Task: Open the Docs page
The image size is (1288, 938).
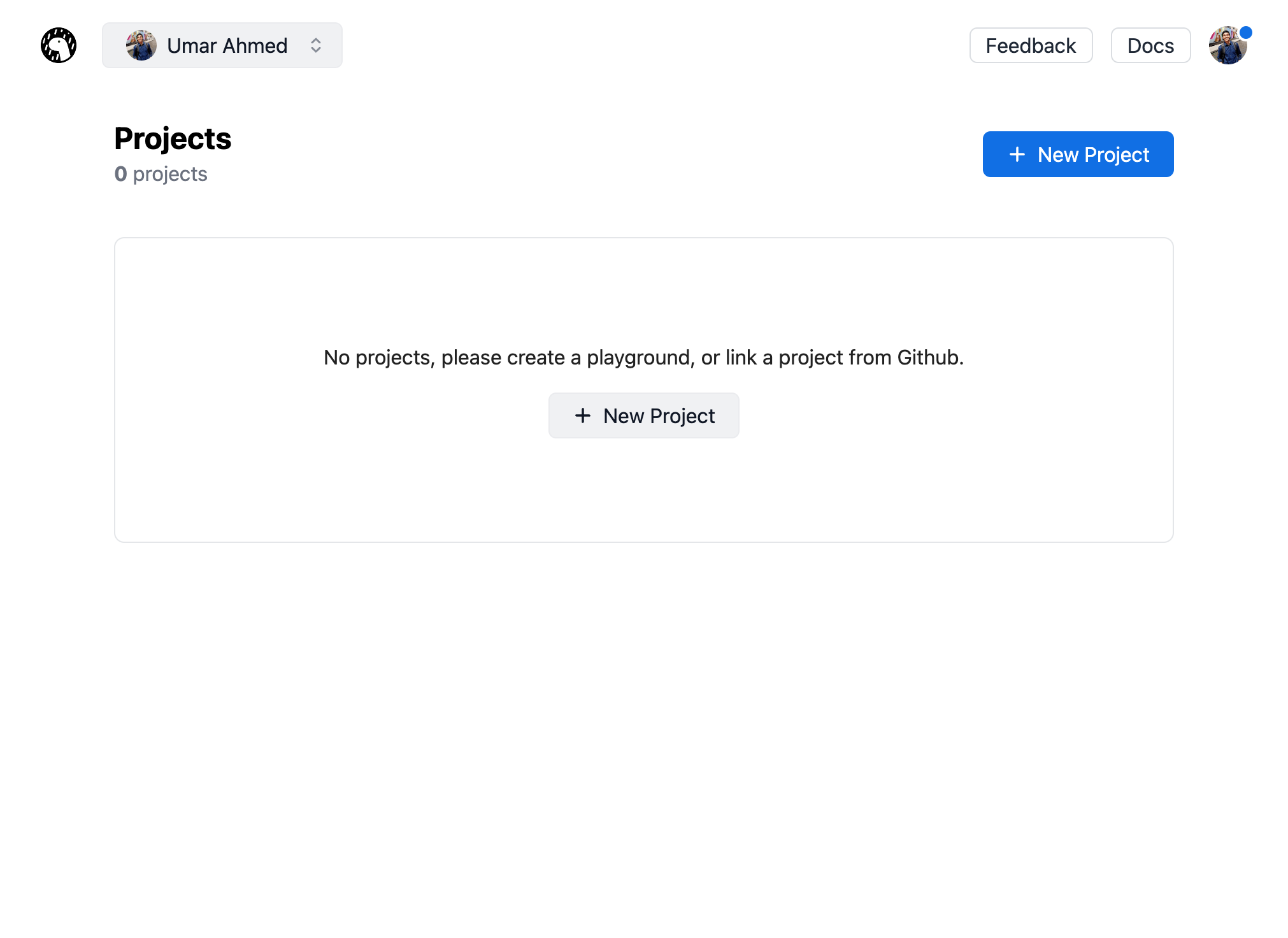Action: point(1150,45)
